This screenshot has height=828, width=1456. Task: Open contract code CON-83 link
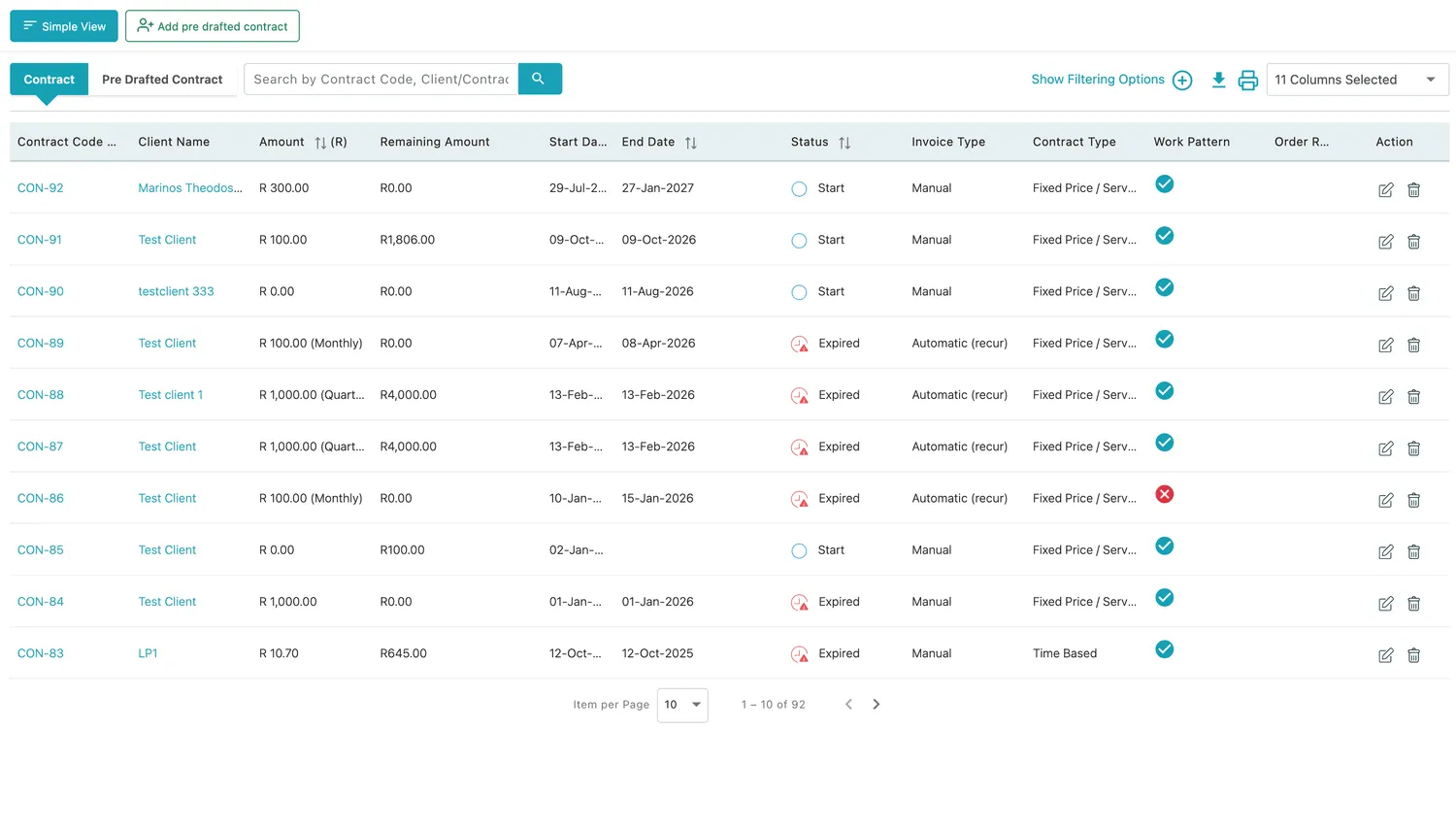pos(40,653)
